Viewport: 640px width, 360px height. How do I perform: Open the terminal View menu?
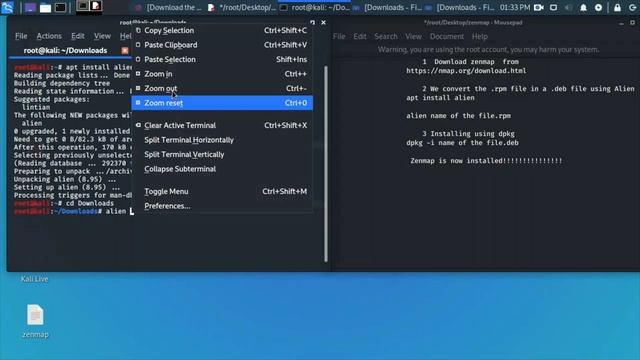[102, 36]
